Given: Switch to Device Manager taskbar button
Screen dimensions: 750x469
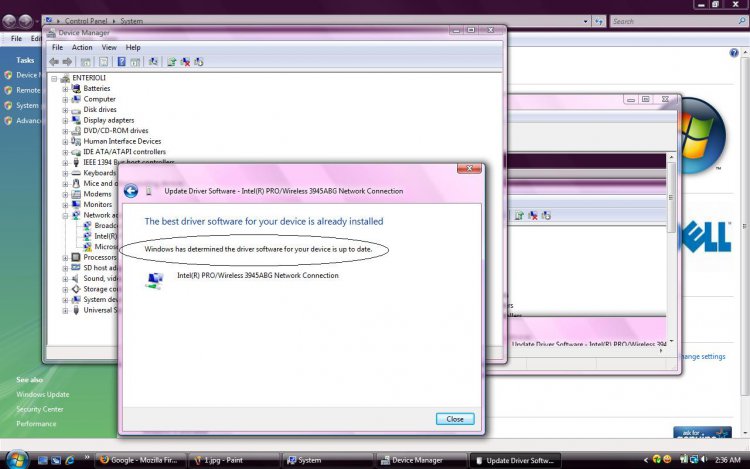Looking at the screenshot, I should click(421, 460).
